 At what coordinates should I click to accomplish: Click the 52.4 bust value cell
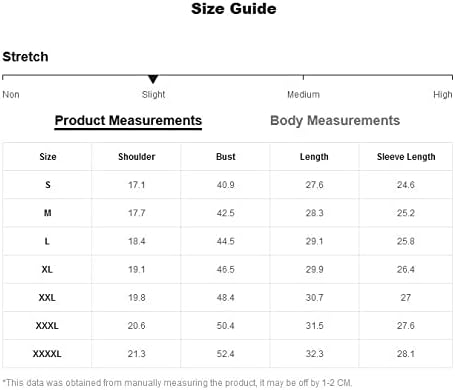(x=225, y=354)
